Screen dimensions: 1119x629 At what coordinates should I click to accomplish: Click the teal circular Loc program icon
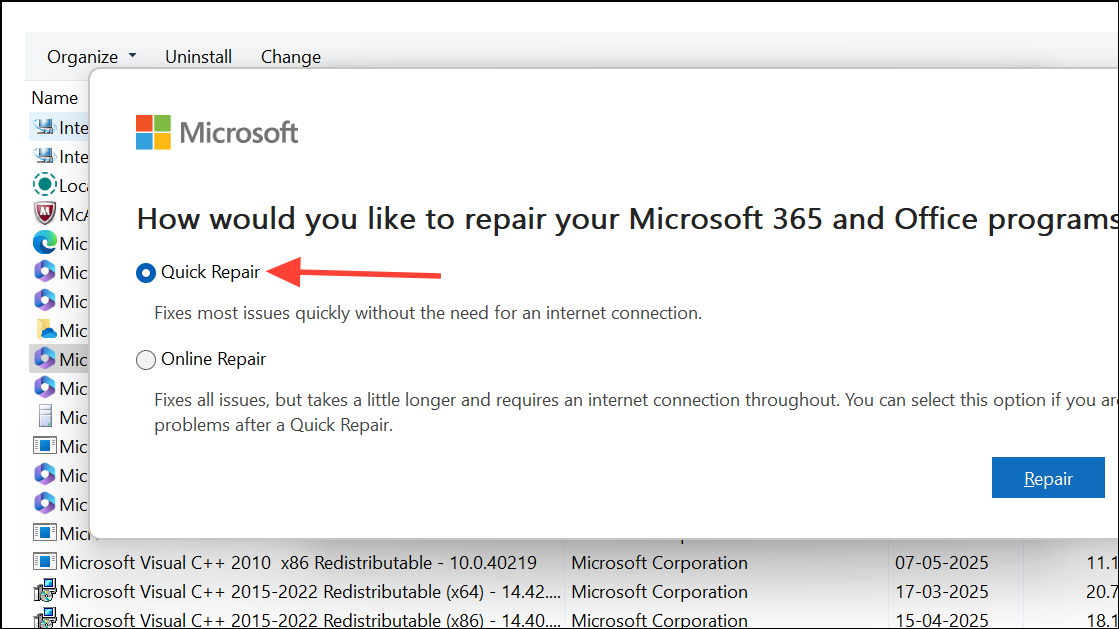44,185
